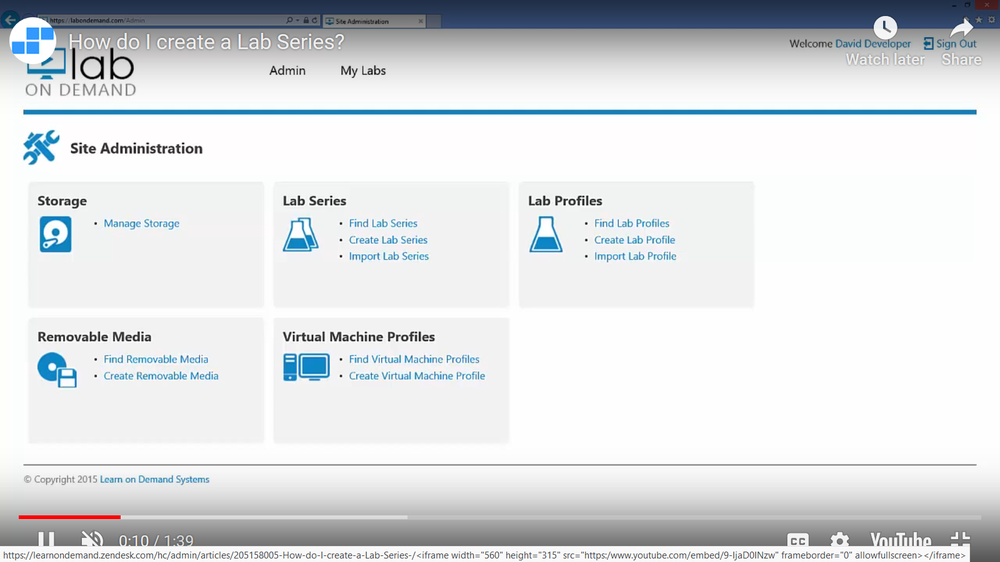Open Find Virtual Machine Profiles link
This screenshot has height=562, width=1000.
point(414,359)
